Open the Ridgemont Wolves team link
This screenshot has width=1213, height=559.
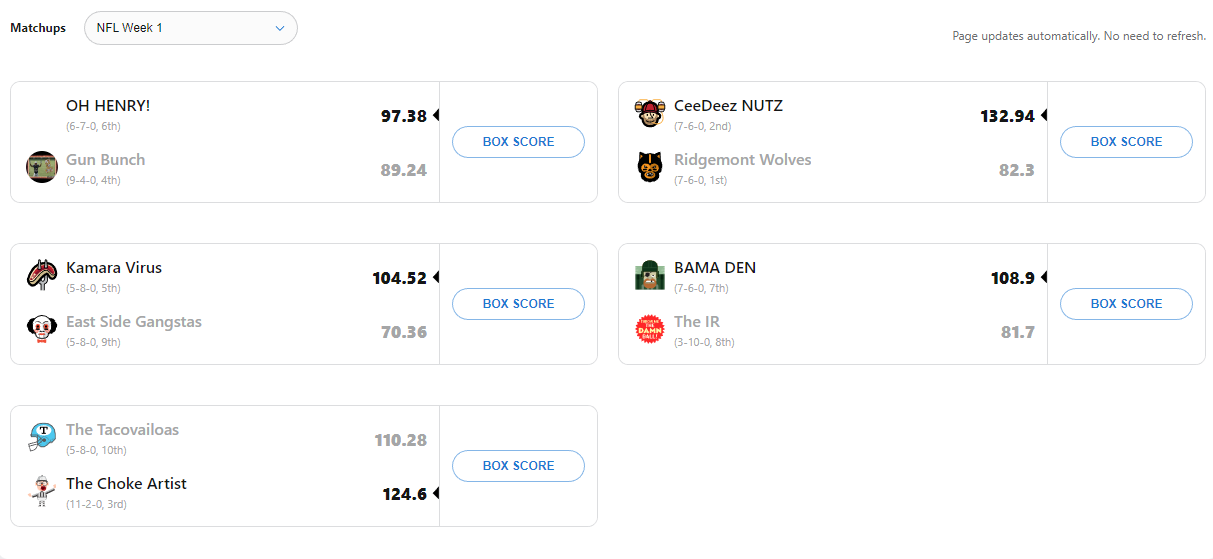[742, 160]
